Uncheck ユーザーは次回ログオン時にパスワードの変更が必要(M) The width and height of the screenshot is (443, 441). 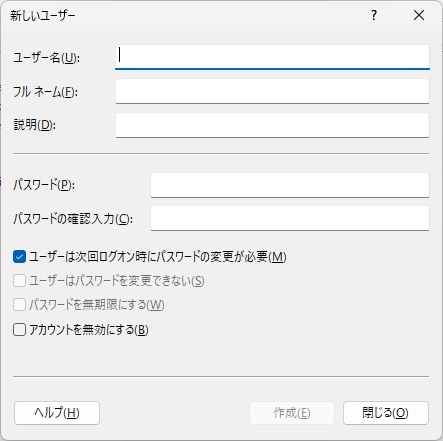point(19,257)
